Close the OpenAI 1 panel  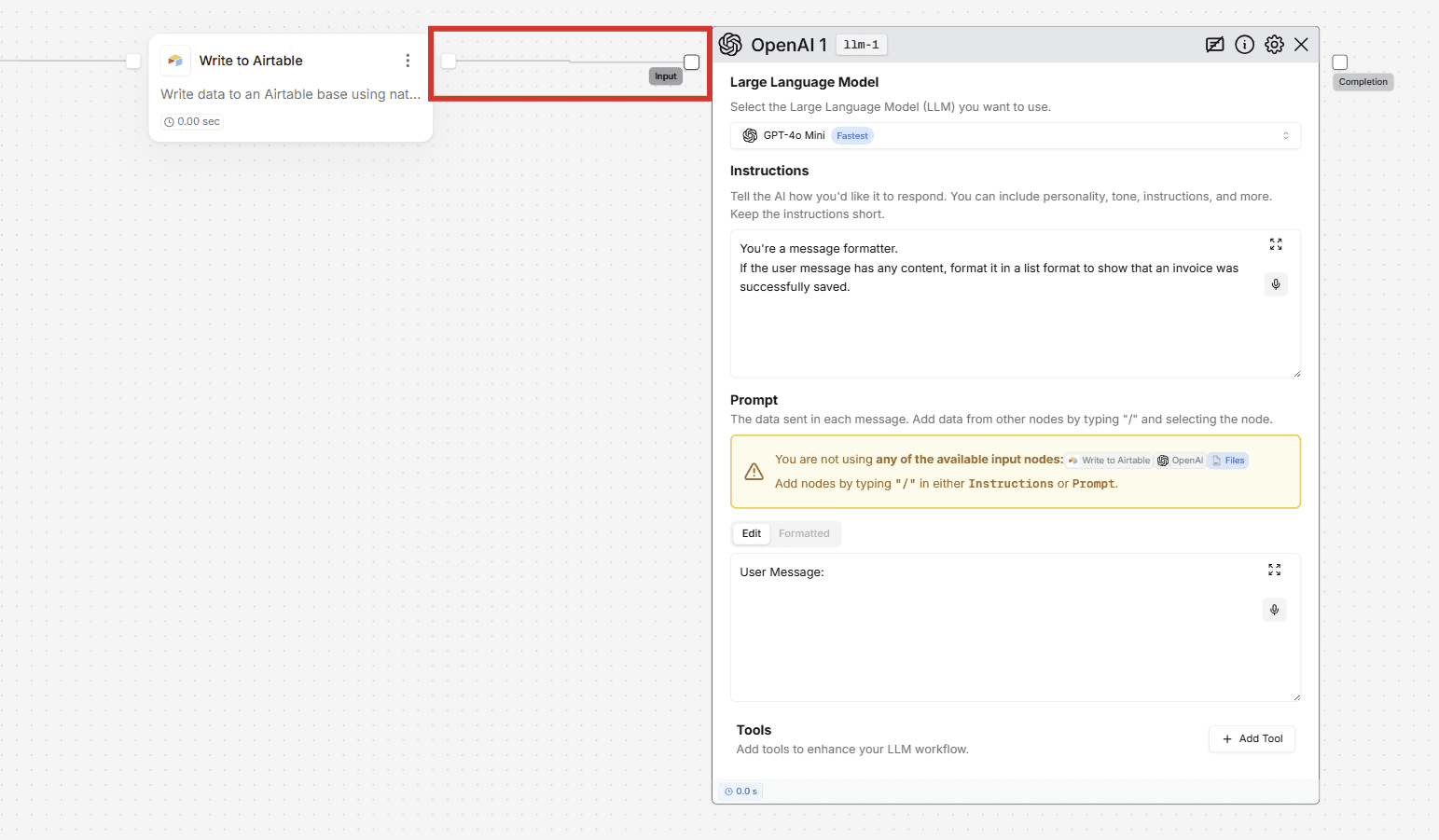click(x=1301, y=45)
